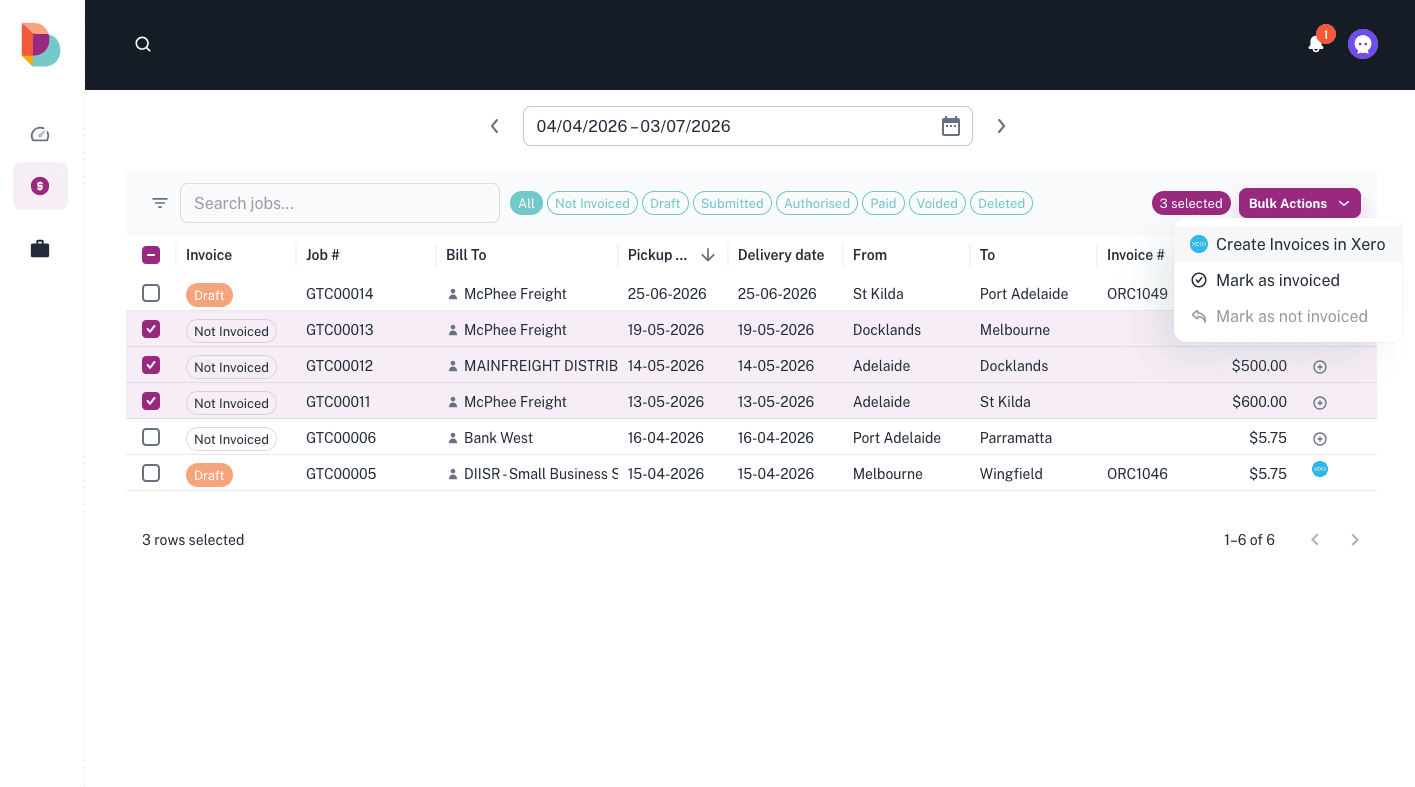Viewport: 1415px width, 787px height.
Task: Filter by Not Invoiced status chip
Action: pyautogui.click(x=592, y=203)
